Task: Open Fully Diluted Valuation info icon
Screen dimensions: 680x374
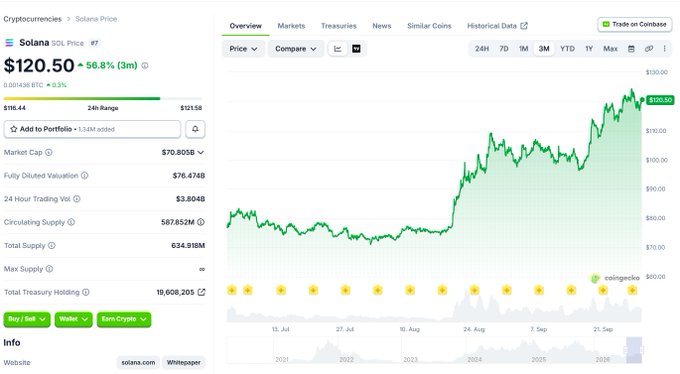Action: [85, 176]
